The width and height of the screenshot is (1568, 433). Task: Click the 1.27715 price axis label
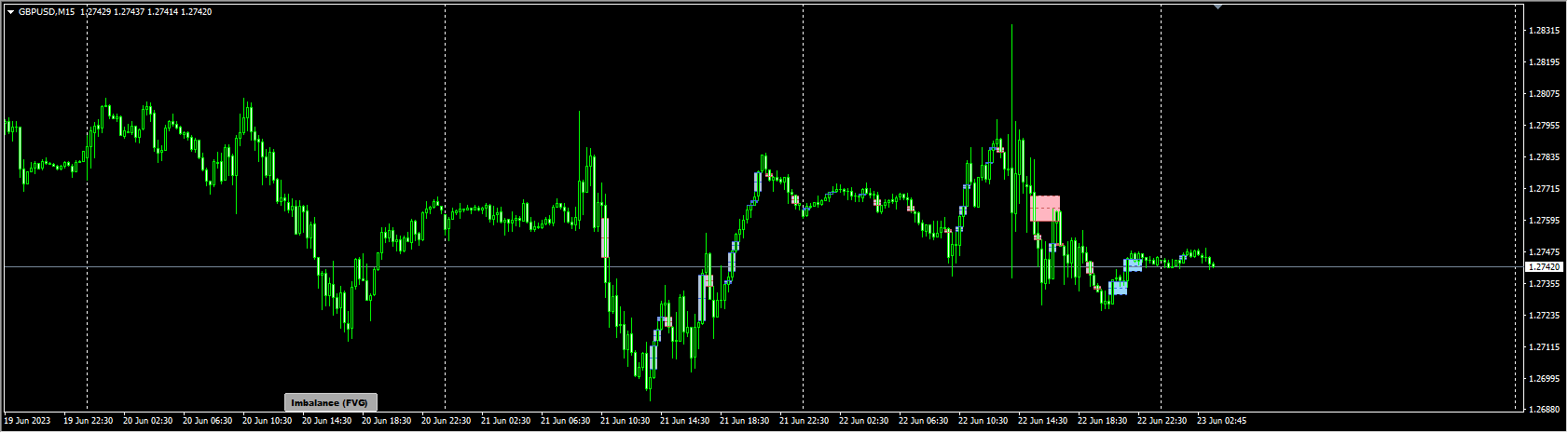[1545, 189]
